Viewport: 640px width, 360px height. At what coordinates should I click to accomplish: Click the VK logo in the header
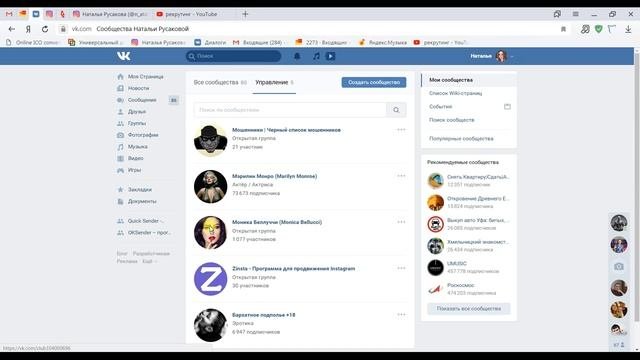124,56
